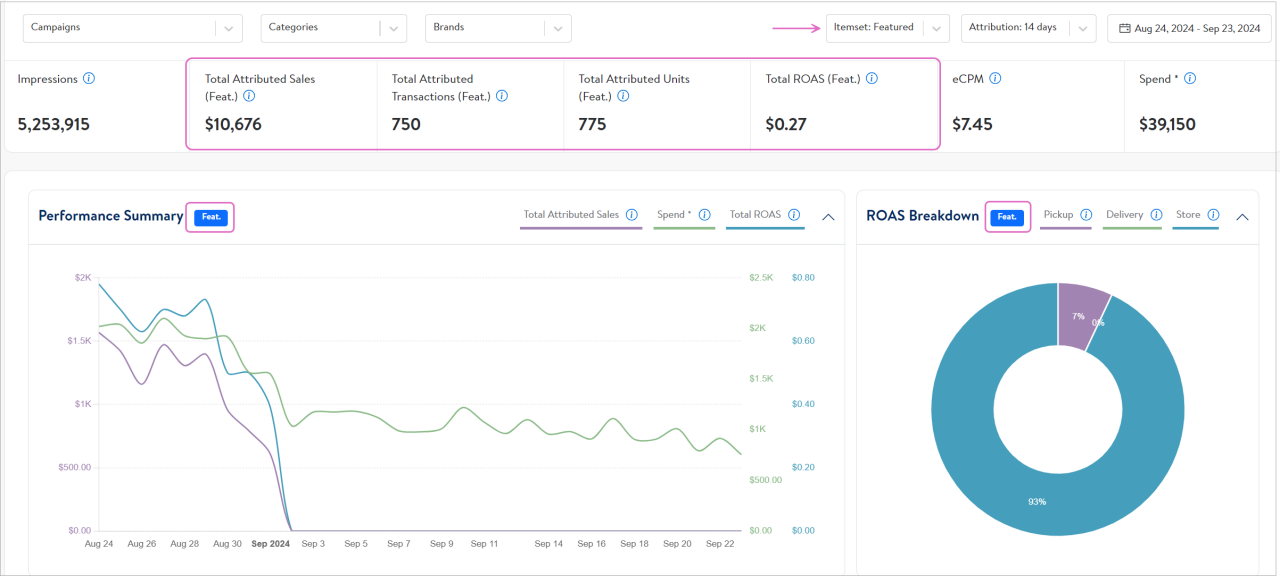The image size is (1280, 576).
Task: Open the Attribution: 14 days dropdown
Action: pyautogui.click(x=1028, y=28)
